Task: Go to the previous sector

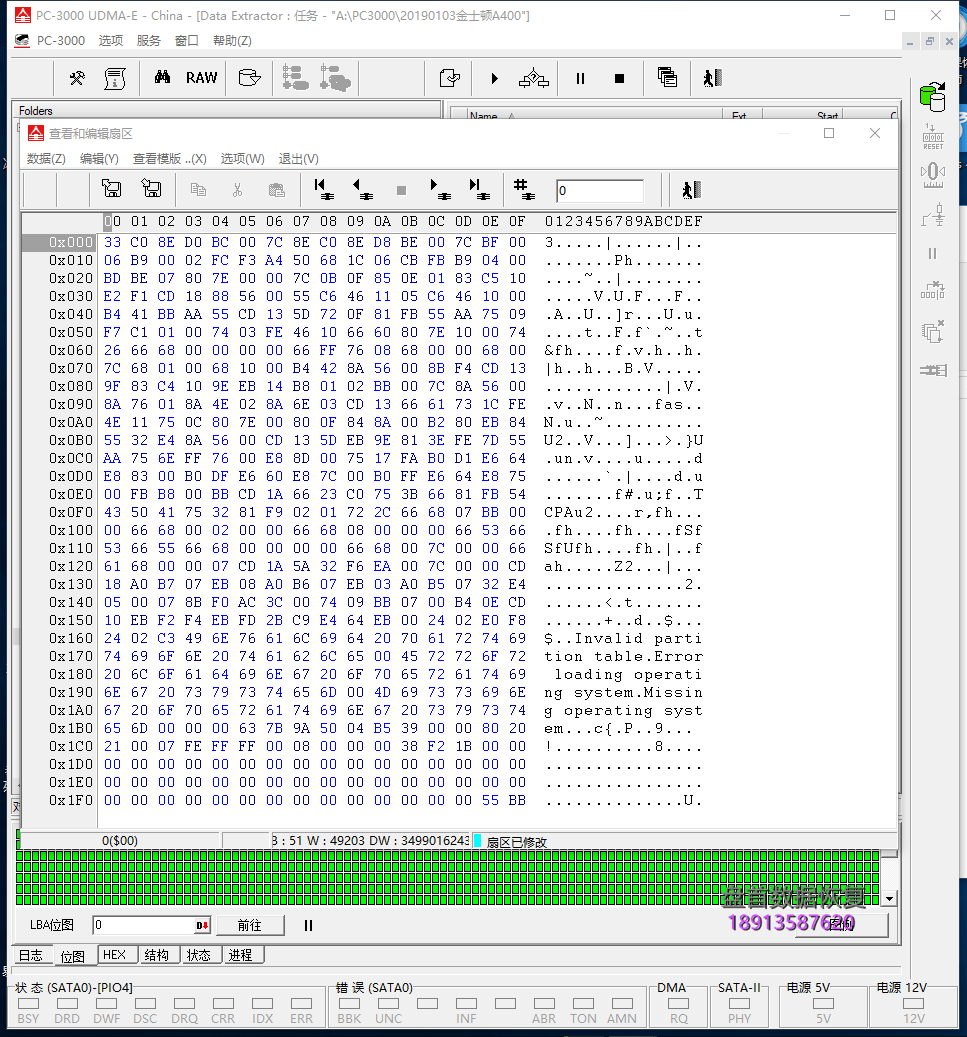Action: click(x=362, y=189)
